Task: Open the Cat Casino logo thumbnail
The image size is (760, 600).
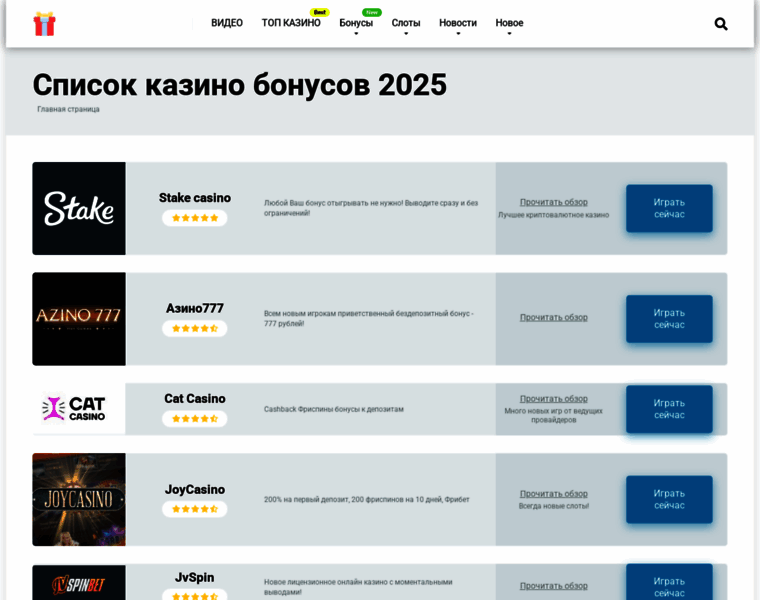Action: point(79,409)
